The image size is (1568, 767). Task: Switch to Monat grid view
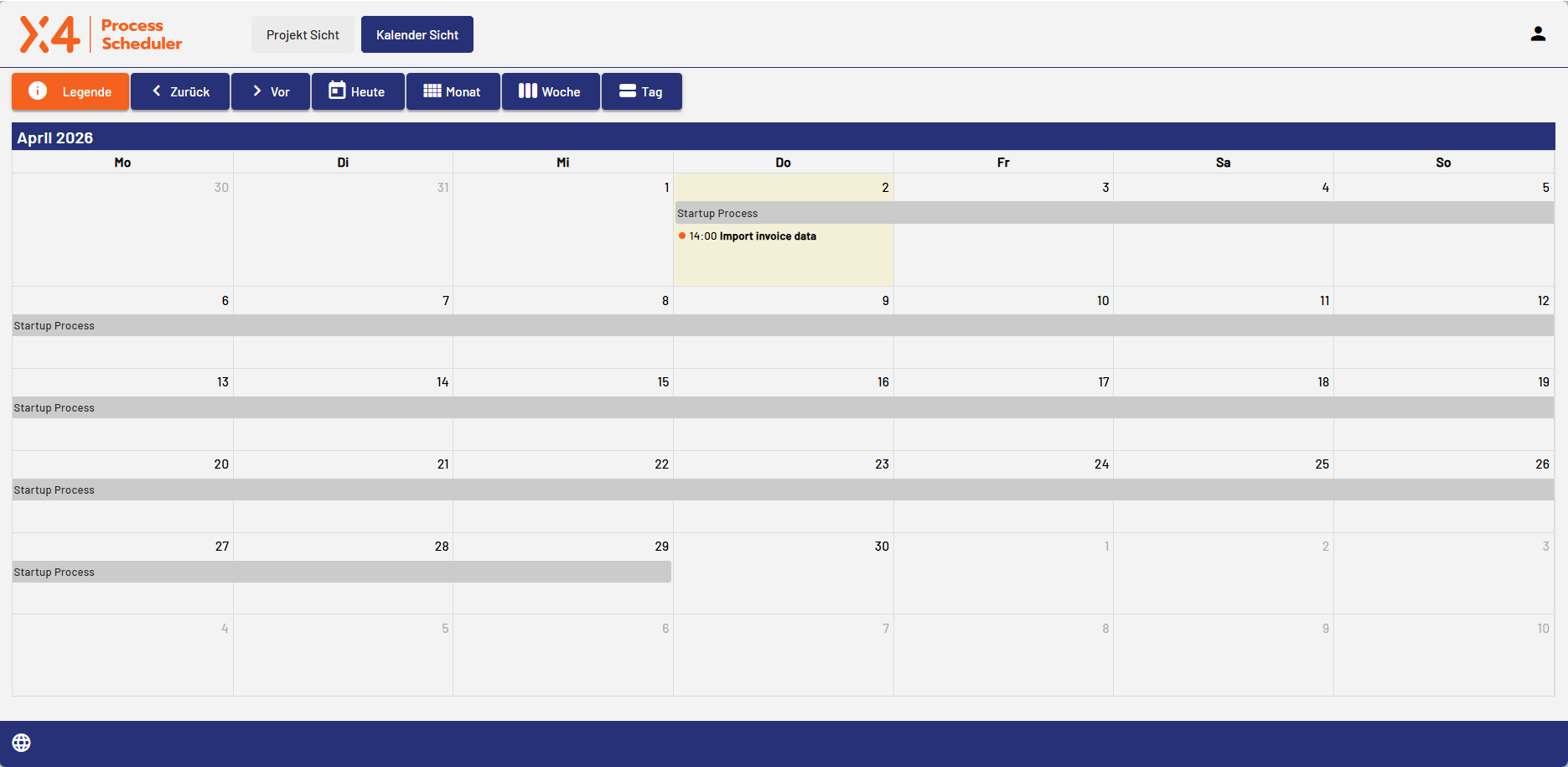[453, 91]
